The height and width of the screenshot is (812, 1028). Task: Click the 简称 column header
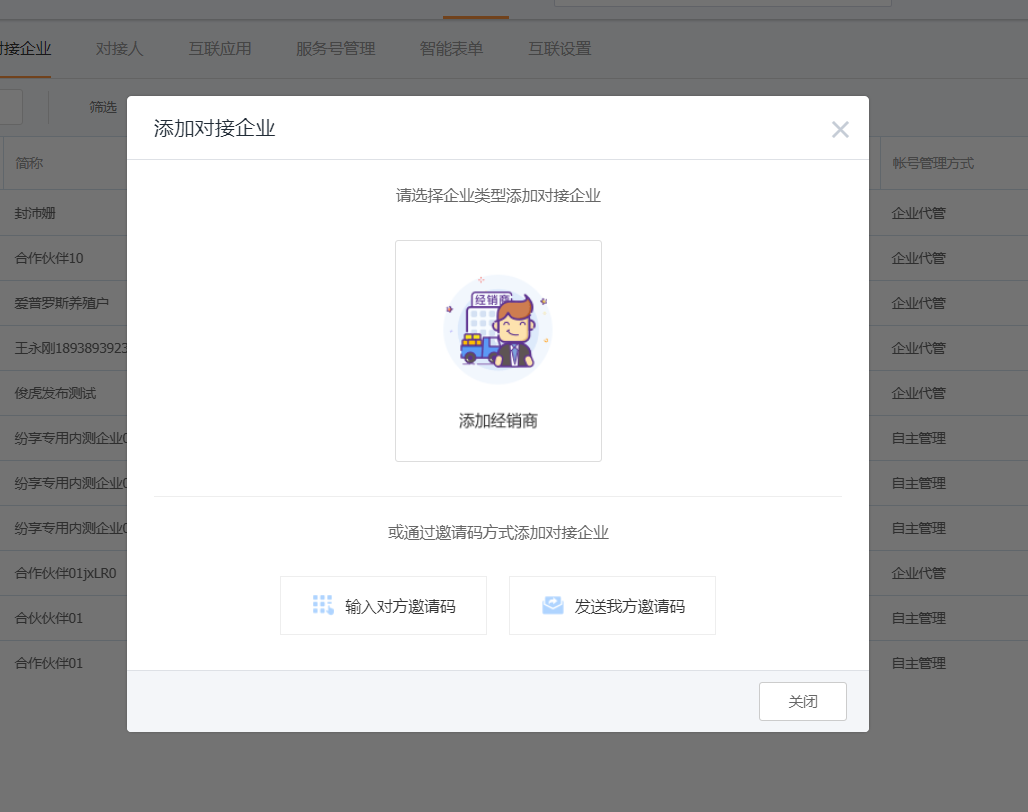[29, 163]
